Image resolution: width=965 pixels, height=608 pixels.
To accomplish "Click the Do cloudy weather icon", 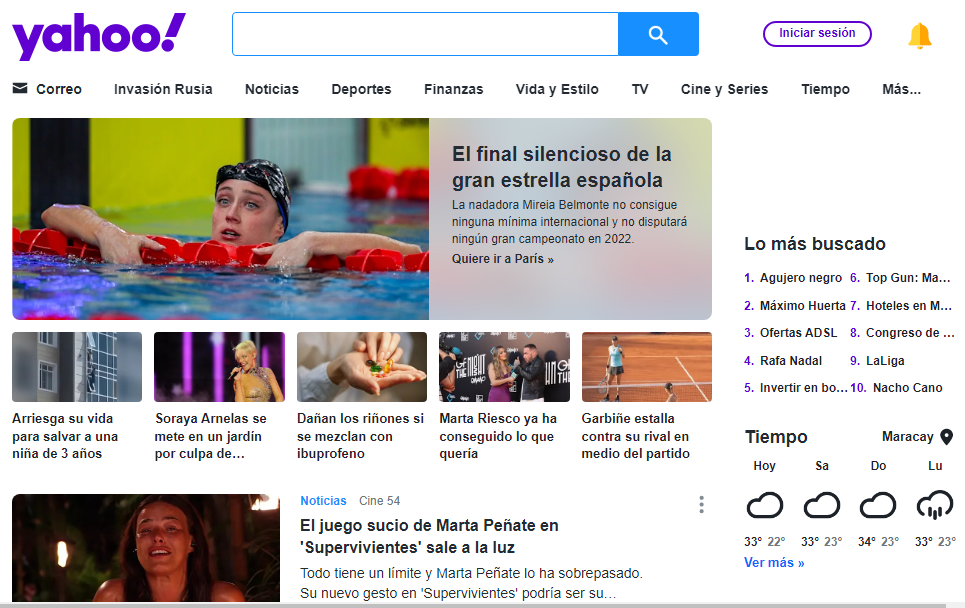I will [x=878, y=505].
